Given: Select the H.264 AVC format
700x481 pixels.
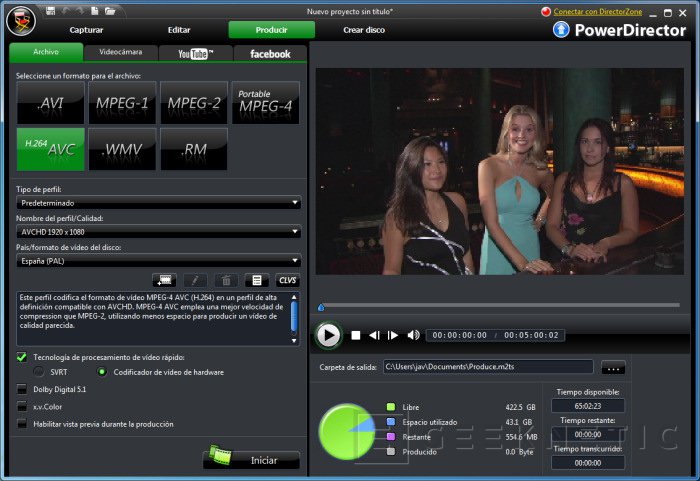Looking at the screenshot, I should (50, 149).
